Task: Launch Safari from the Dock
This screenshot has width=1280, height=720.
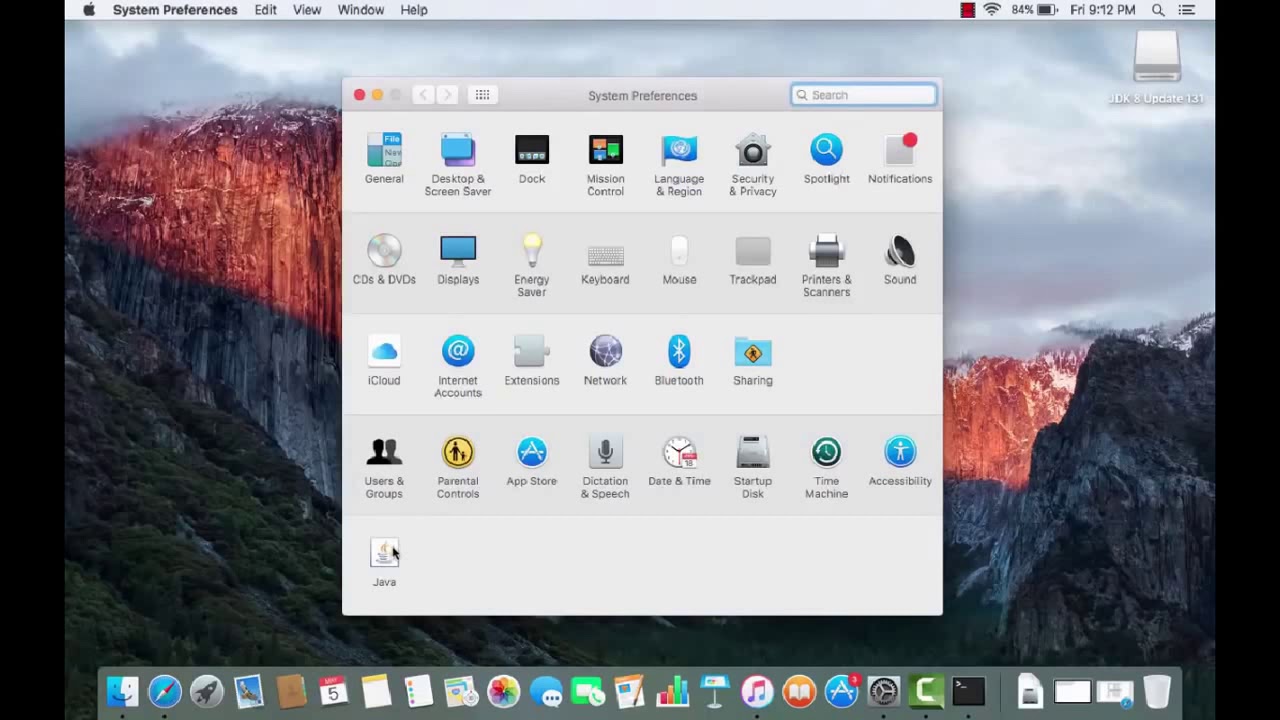Action: pos(165,691)
